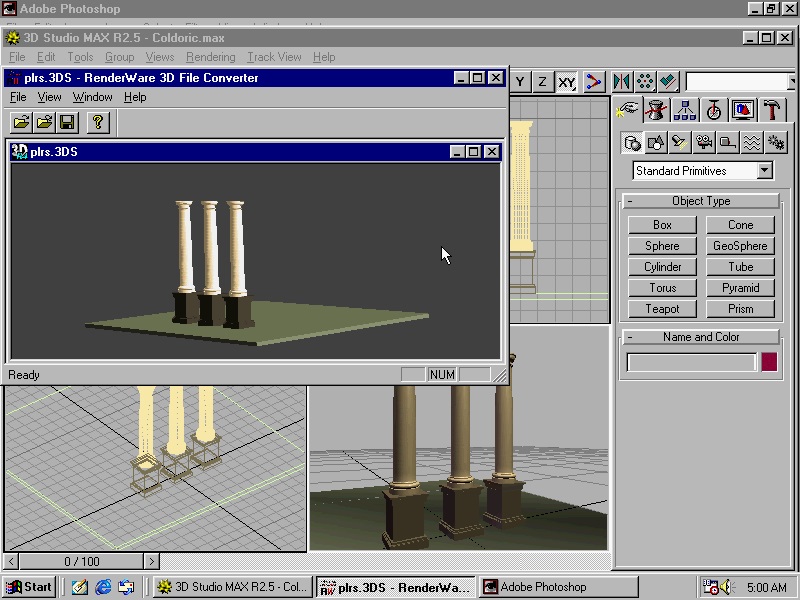Open the View menu in RenderWare converter
Image resolution: width=800 pixels, height=600 pixels.
coord(49,97)
